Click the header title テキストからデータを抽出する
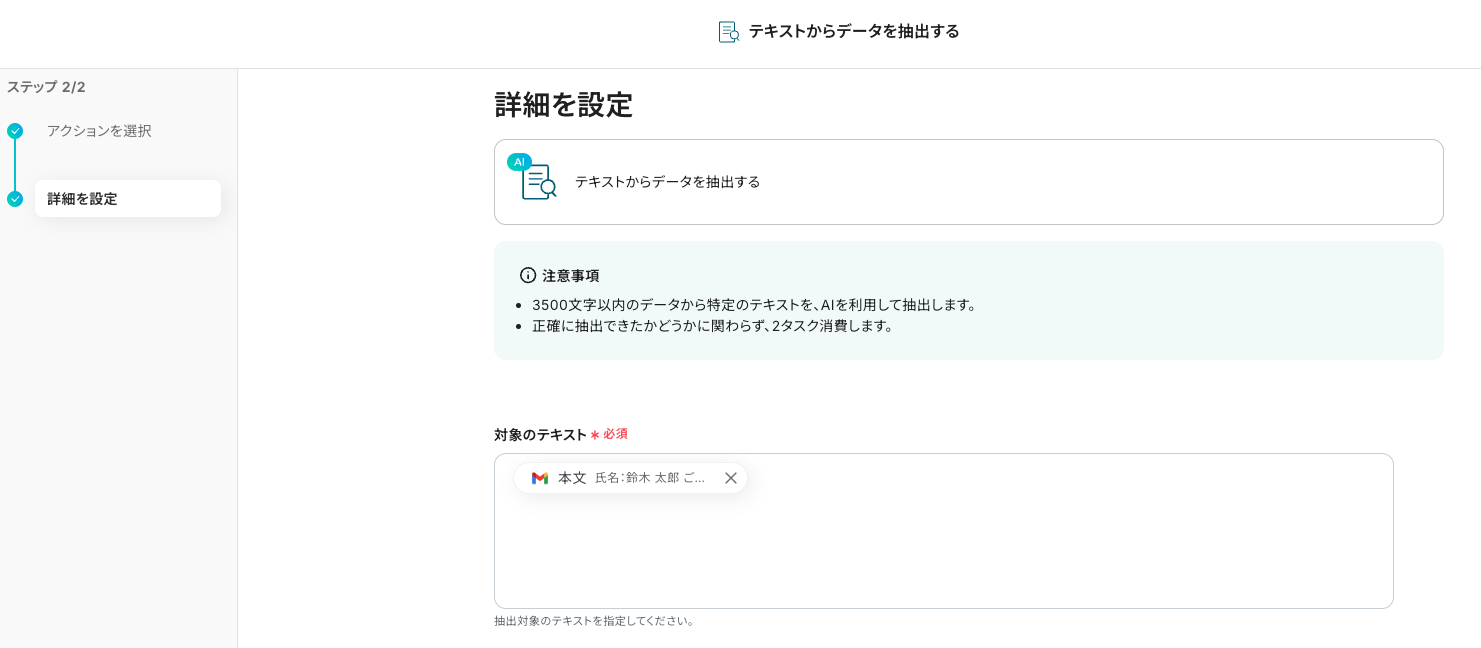The height and width of the screenshot is (648, 1481). 854,32
